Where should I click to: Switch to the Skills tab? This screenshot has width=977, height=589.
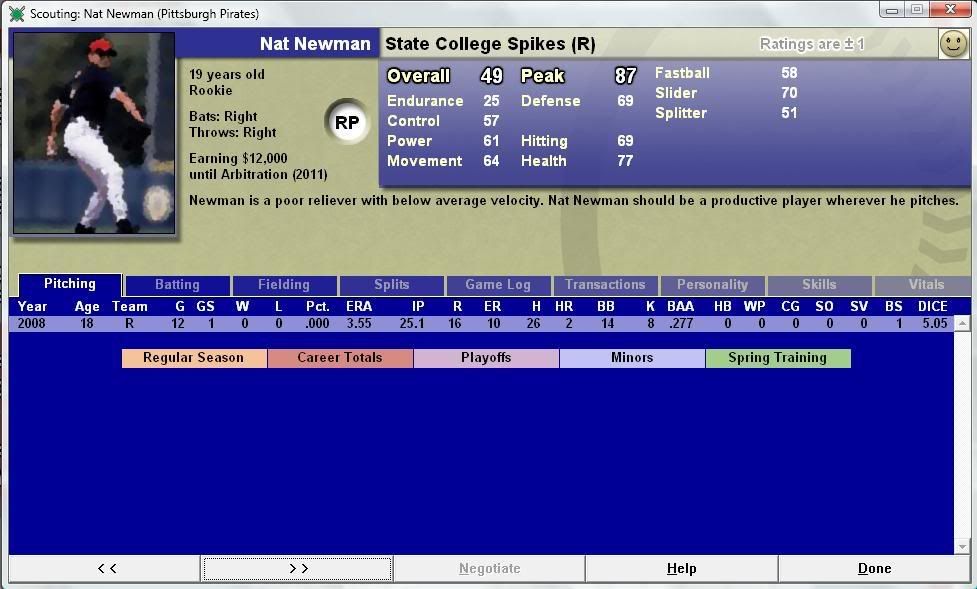tap(819, 285)
